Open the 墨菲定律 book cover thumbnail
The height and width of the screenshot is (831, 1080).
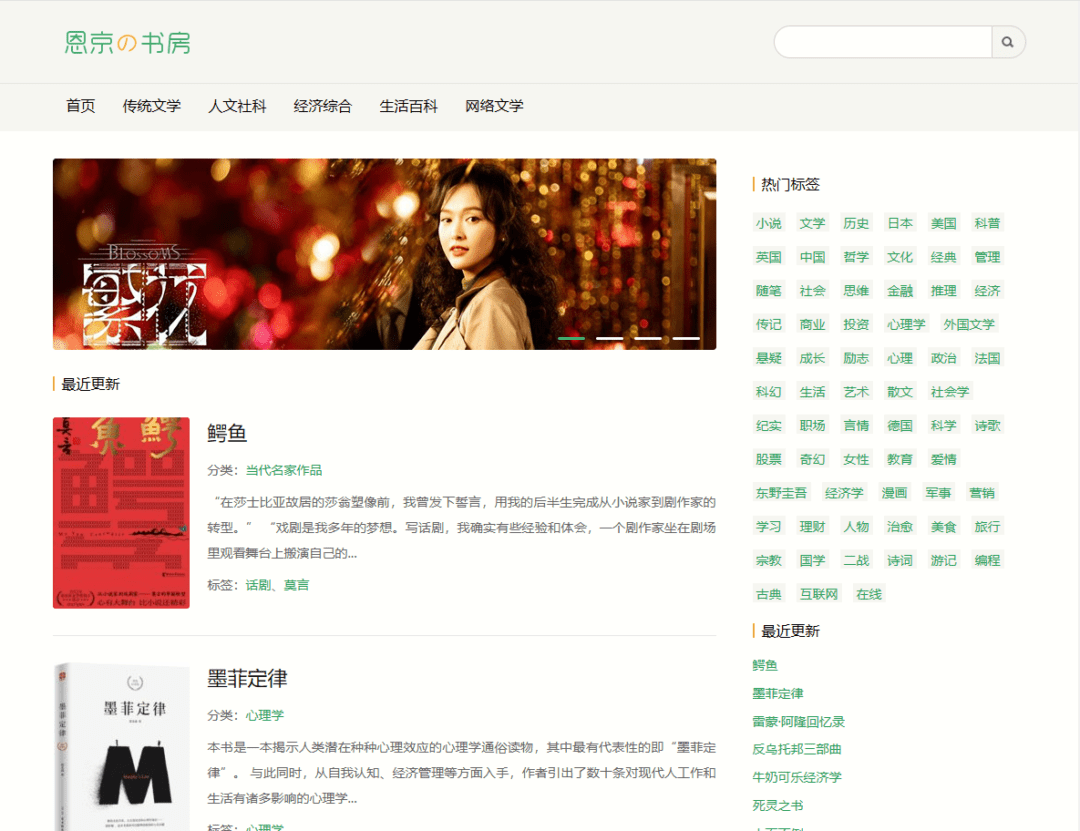tap(121, 745)
